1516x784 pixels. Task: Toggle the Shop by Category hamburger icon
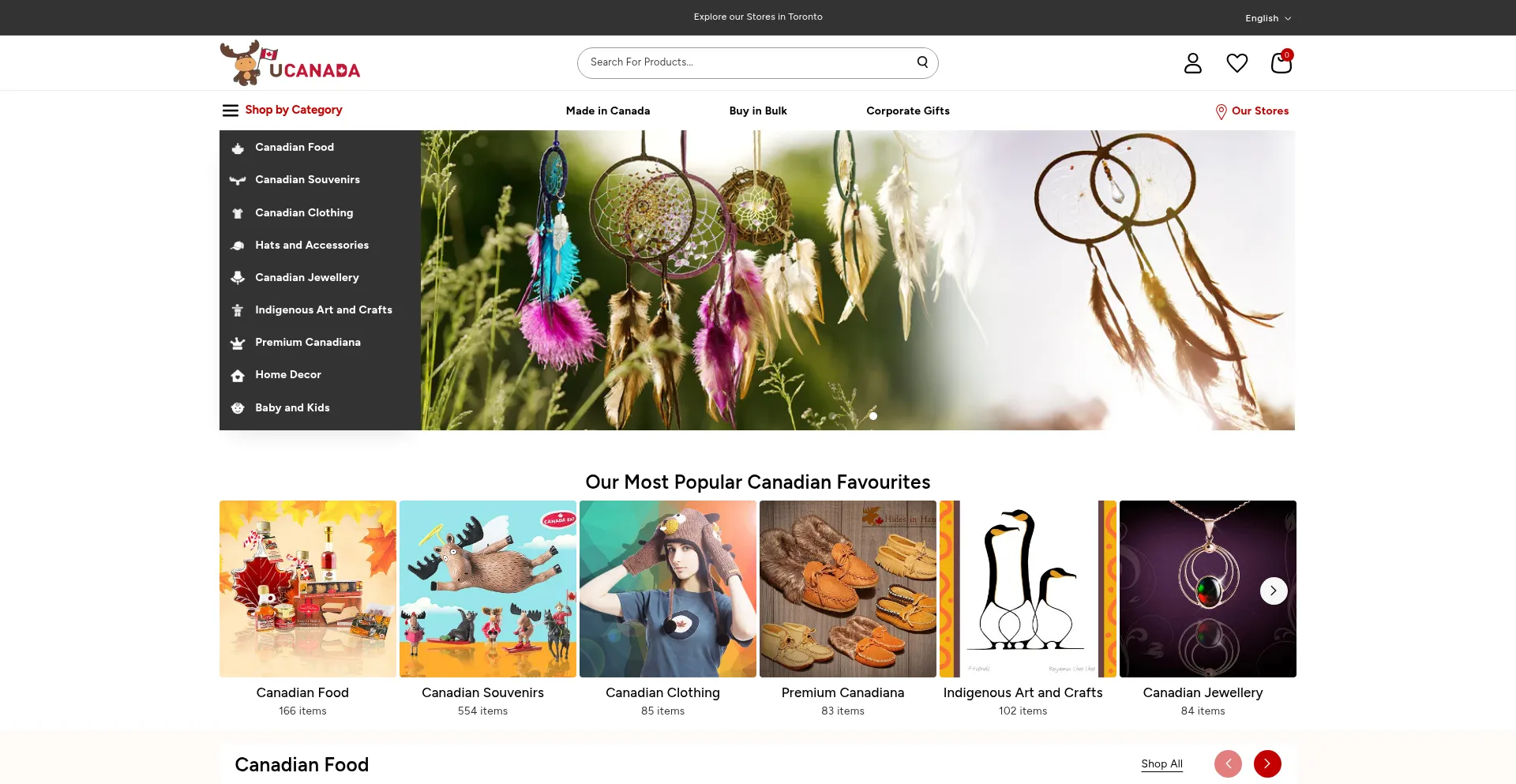(230, 111)
